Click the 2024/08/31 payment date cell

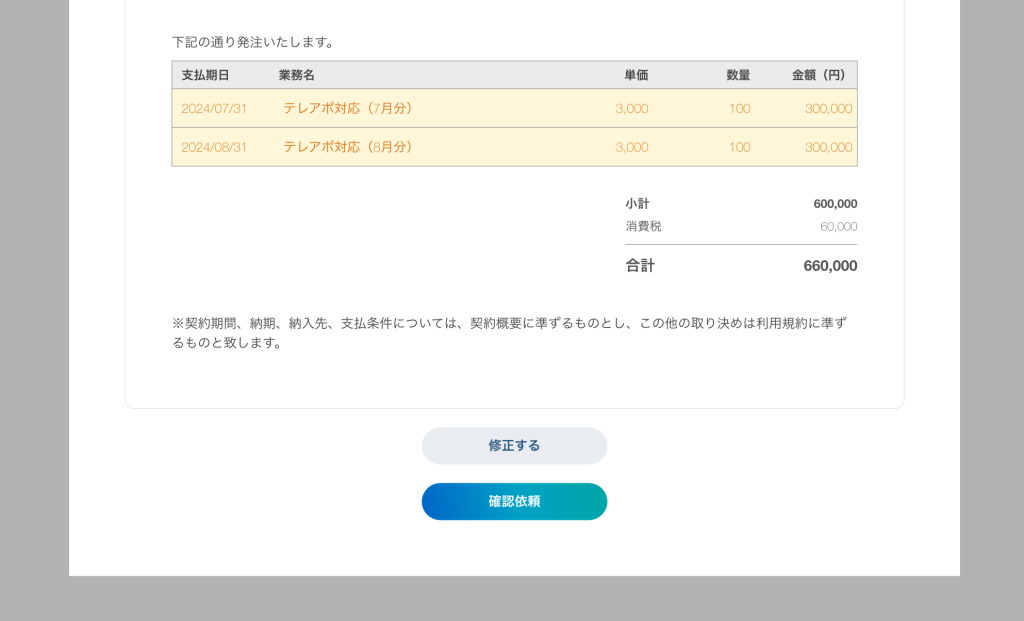214,147
